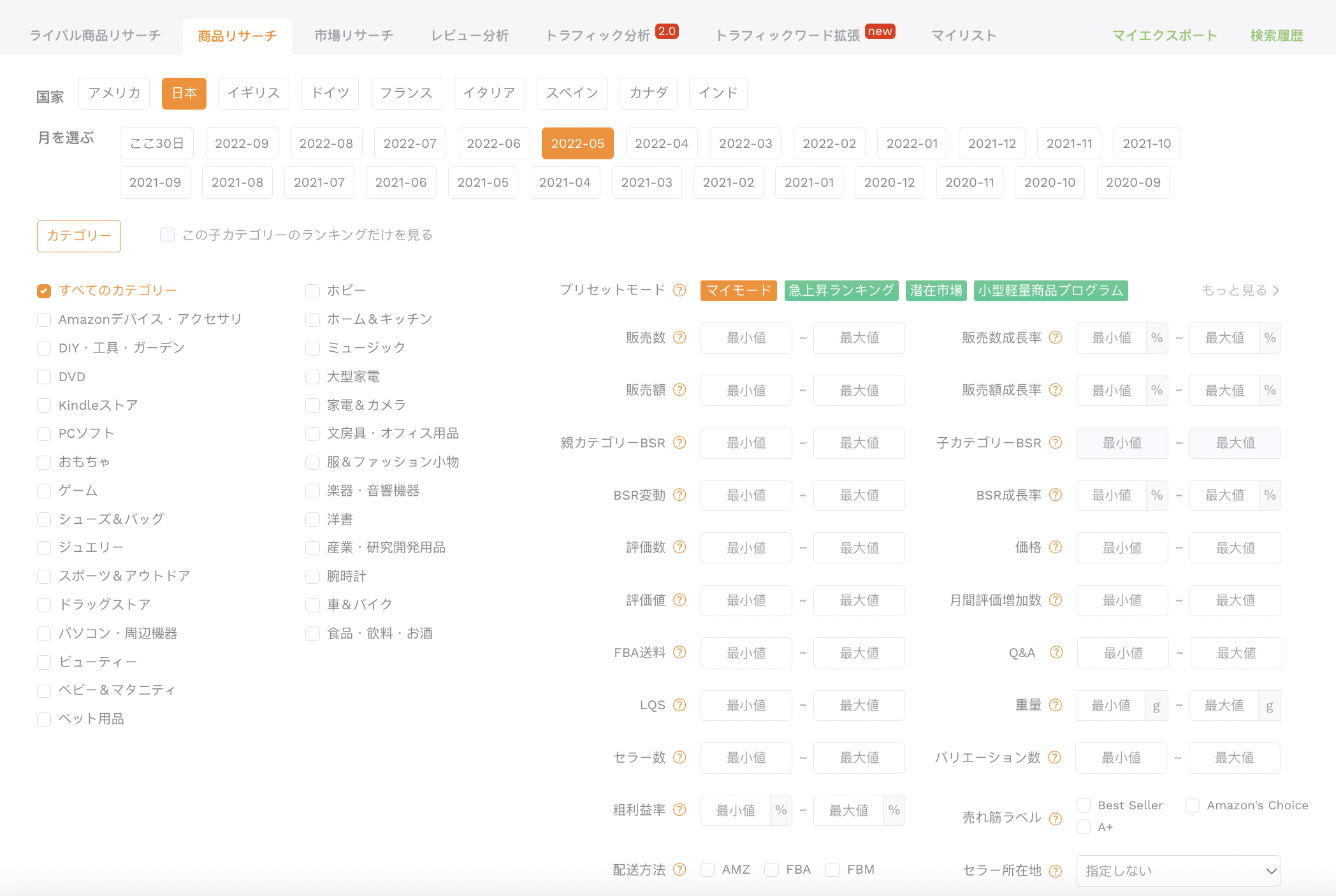Open help icon next to セラー所在地
The width and height of the screenshot is (1336, 896).
[x=1056, y=871]
